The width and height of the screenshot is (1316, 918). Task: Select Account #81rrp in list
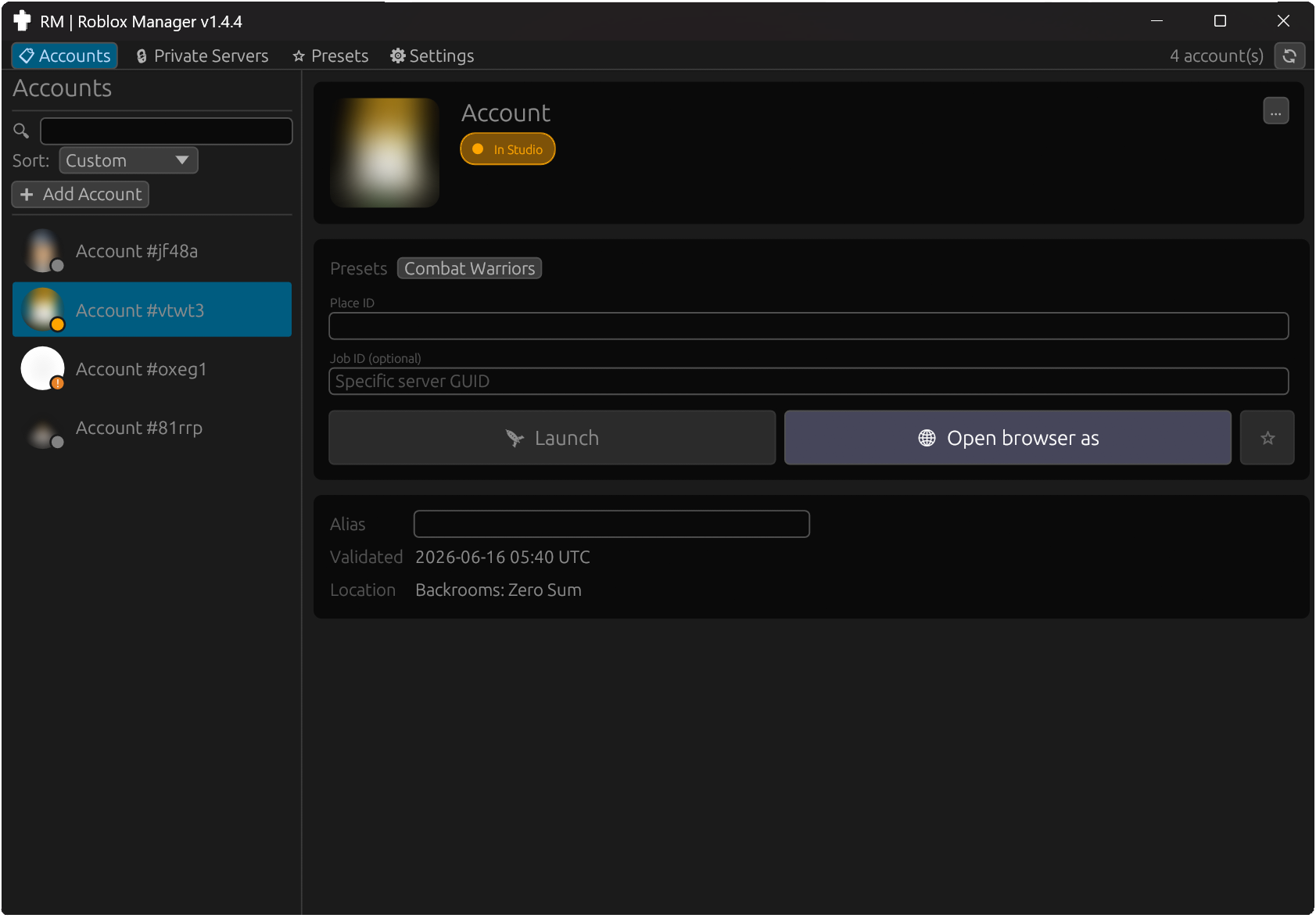pyautogui.click(x=152, y=428)
